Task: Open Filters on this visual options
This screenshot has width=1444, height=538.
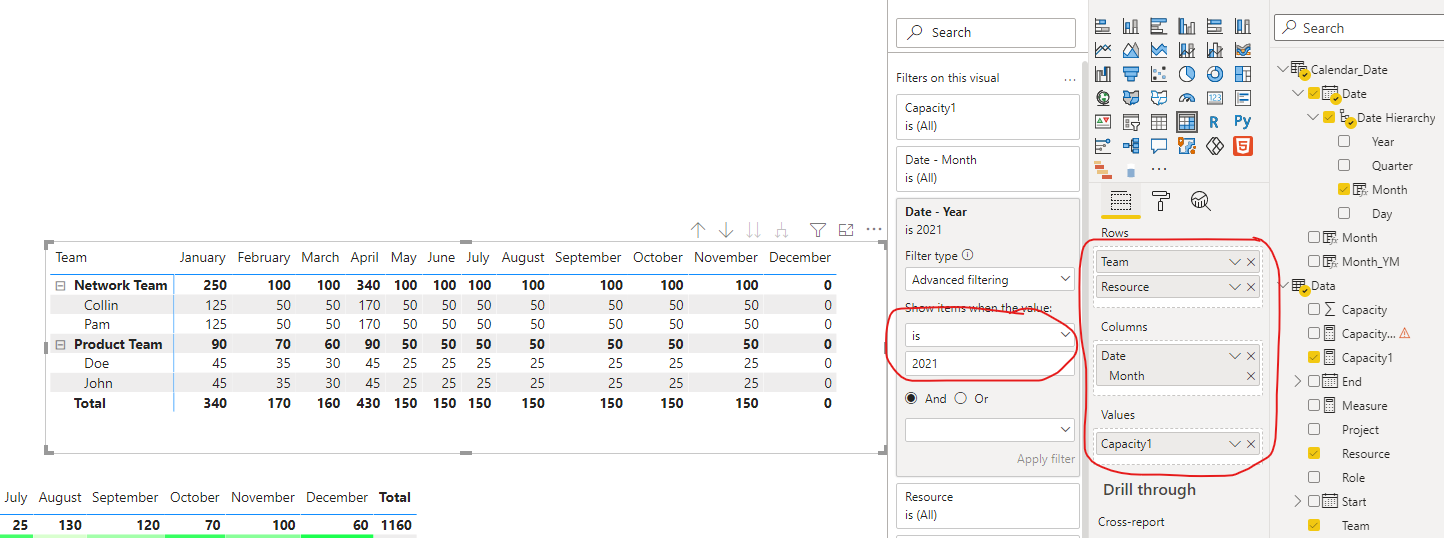Action: click(1070, 78)
